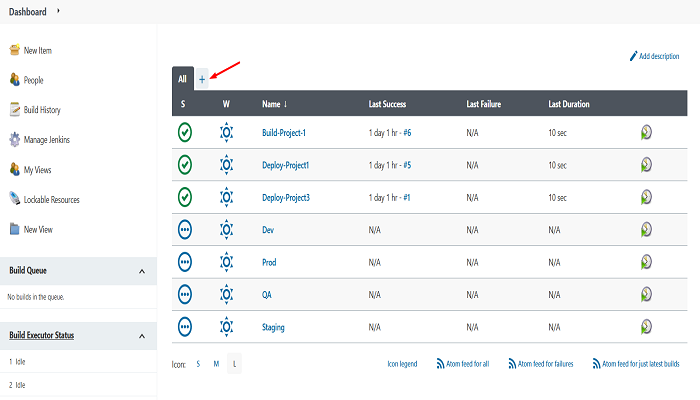The image size is (700, 400).
Task: Open the Prod job link
Action: coord(269,262)
